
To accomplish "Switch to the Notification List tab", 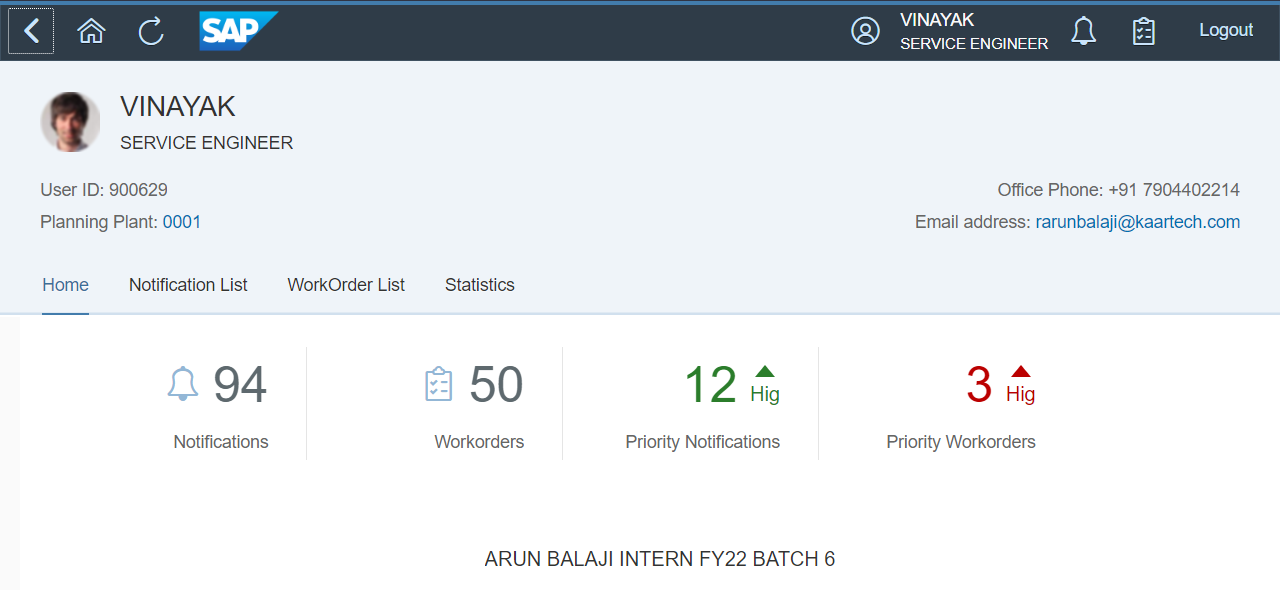I will (x=188, y=285).
